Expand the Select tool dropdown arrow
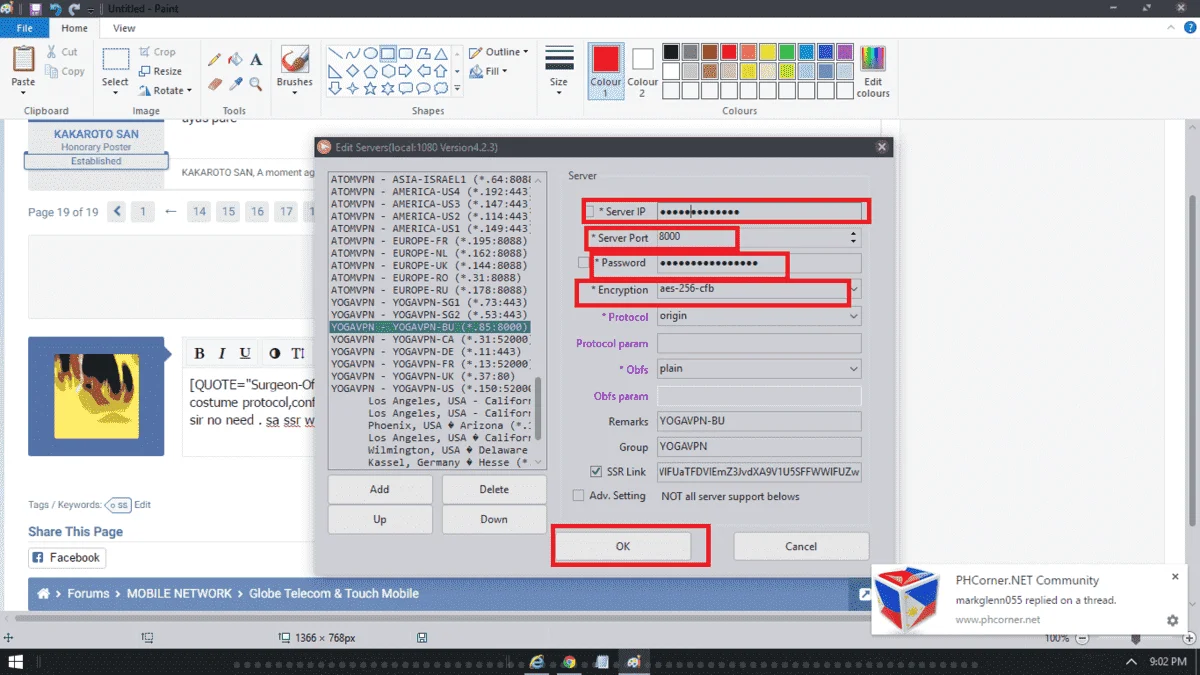Viewport: 1200px width, 675px height. [116, 93]
